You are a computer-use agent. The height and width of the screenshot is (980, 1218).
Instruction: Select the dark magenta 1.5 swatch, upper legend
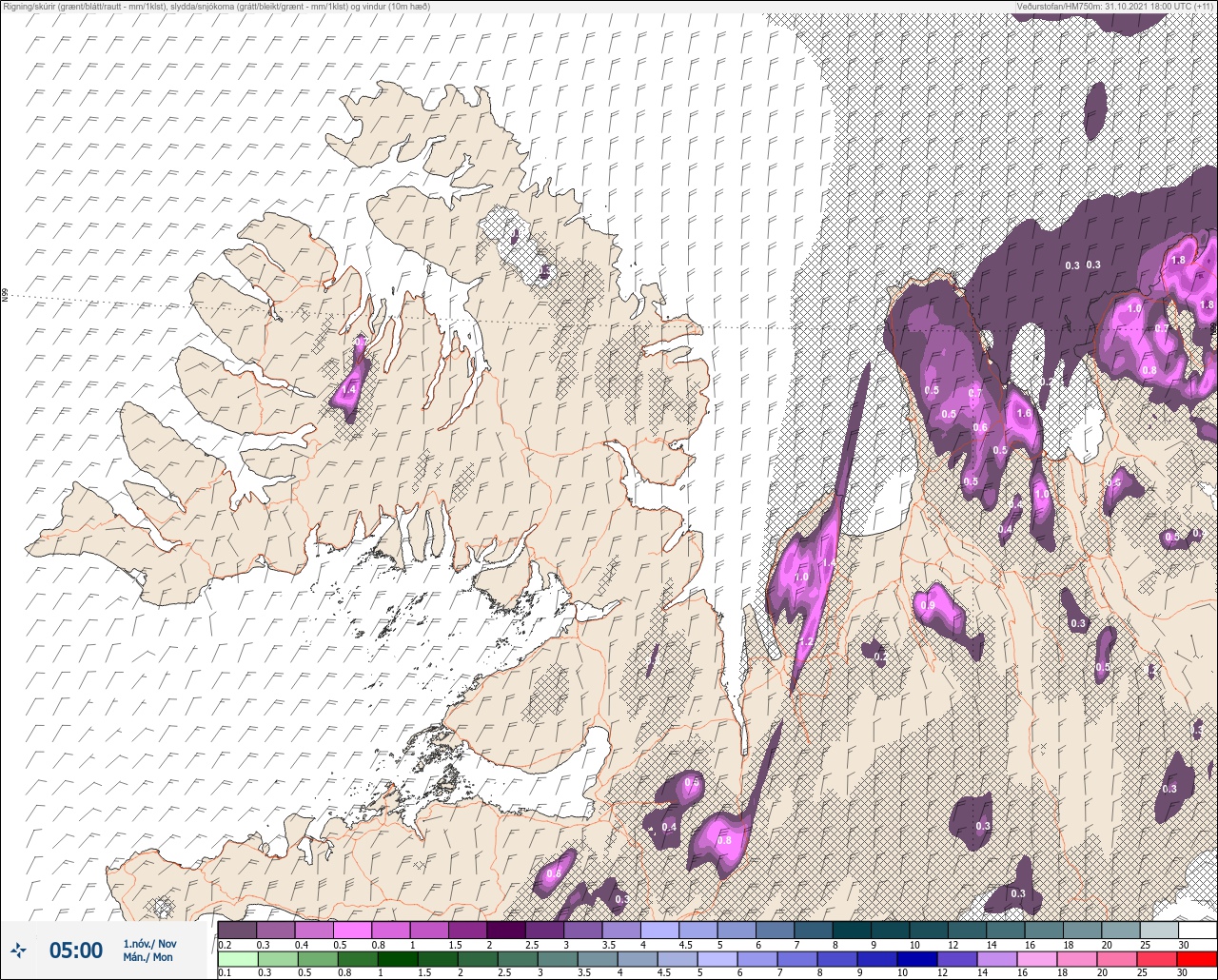tap(467, 930)
